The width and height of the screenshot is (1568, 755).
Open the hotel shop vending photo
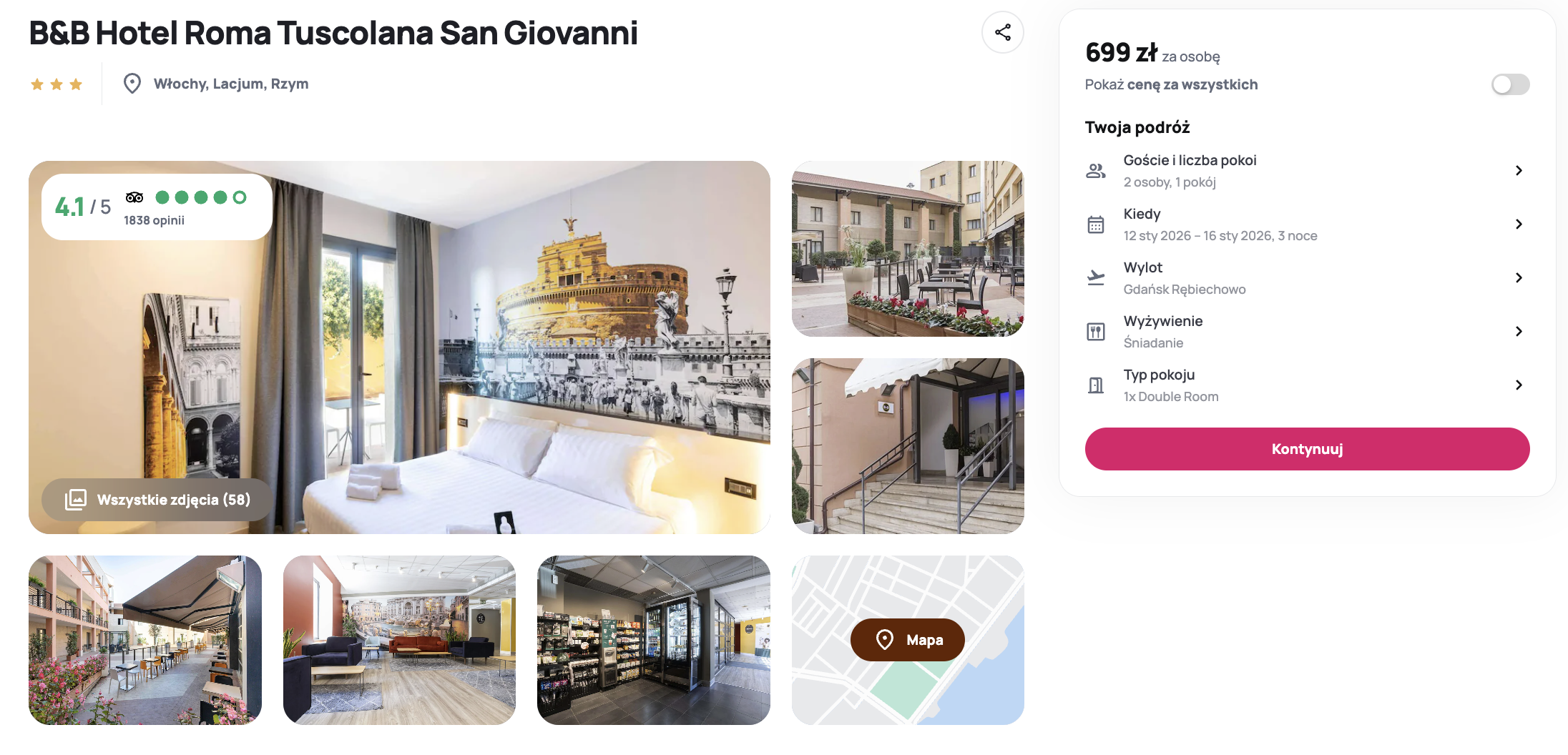tap(653, 640)
